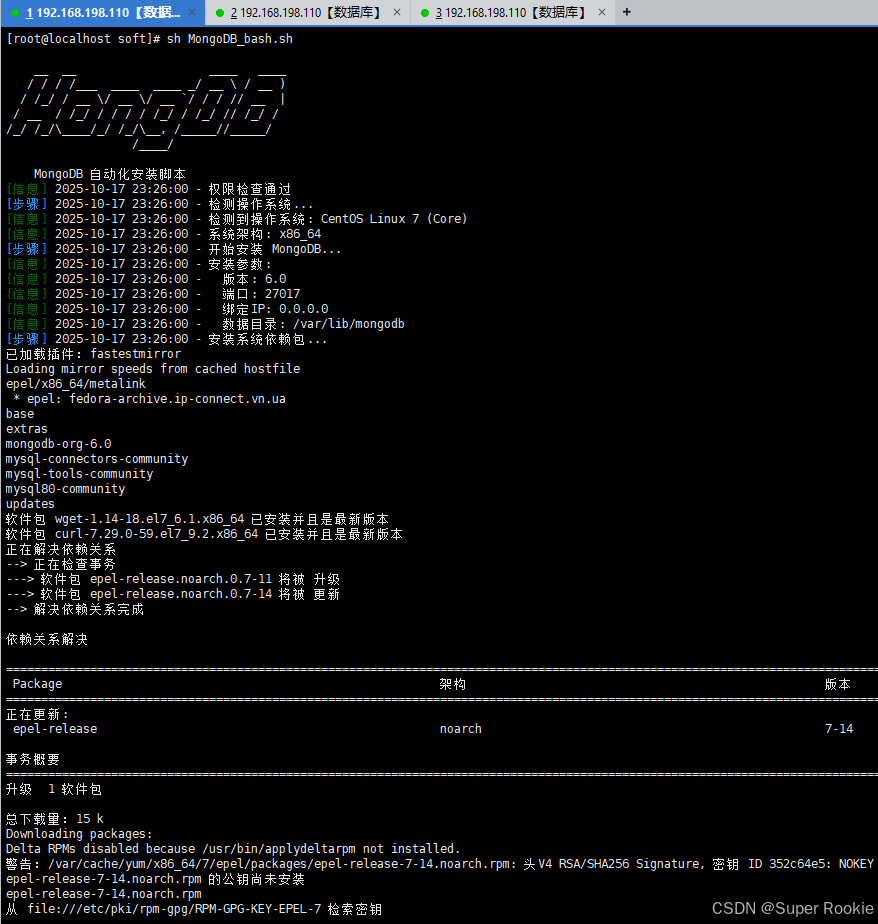The height and width of the screenshot is (924, 878).
Task: Click '升级 1 软件包' summary line
Action: [54, 790]
